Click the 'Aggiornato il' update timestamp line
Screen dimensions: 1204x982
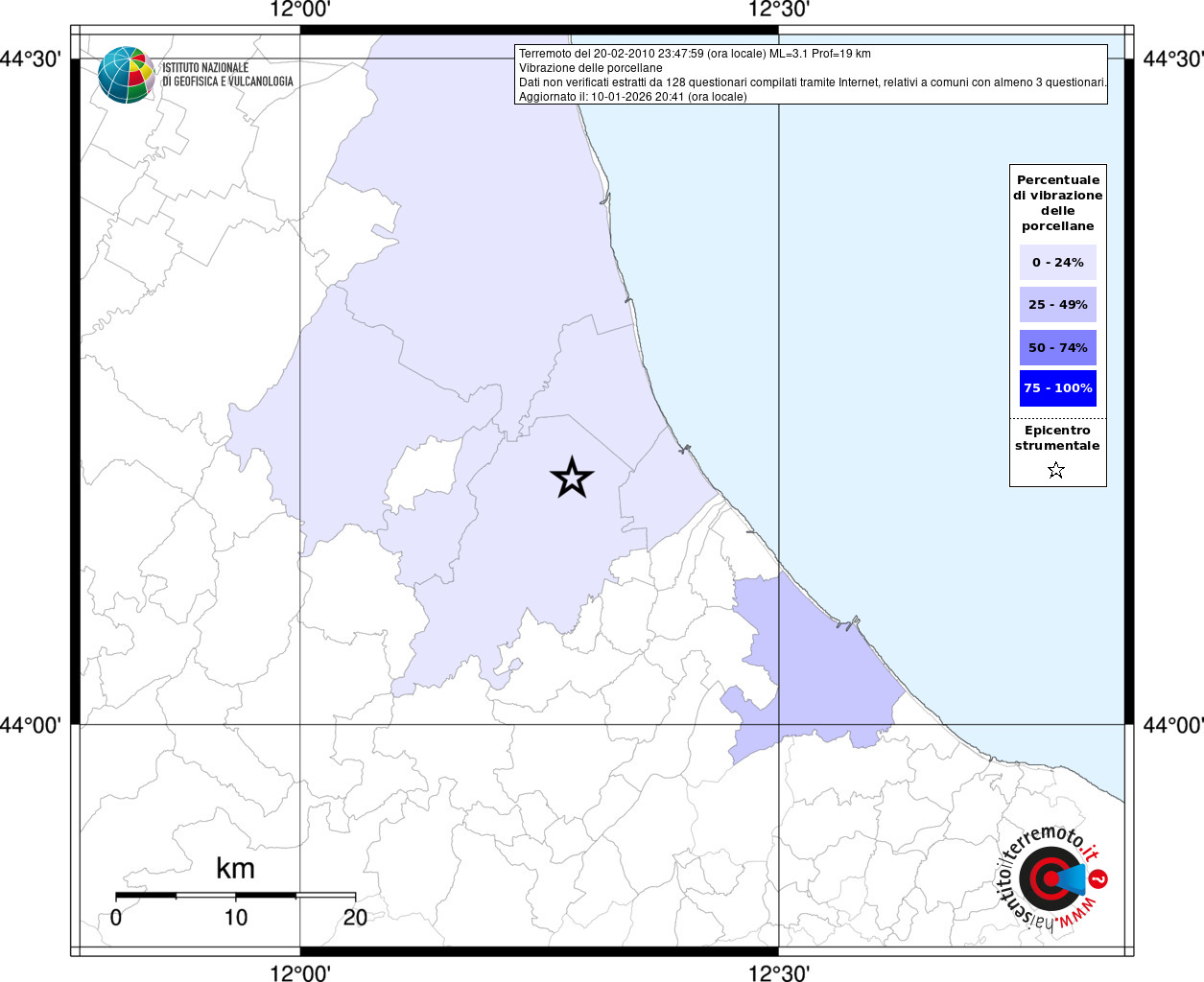pyautogui.click(x=632, y=97)
